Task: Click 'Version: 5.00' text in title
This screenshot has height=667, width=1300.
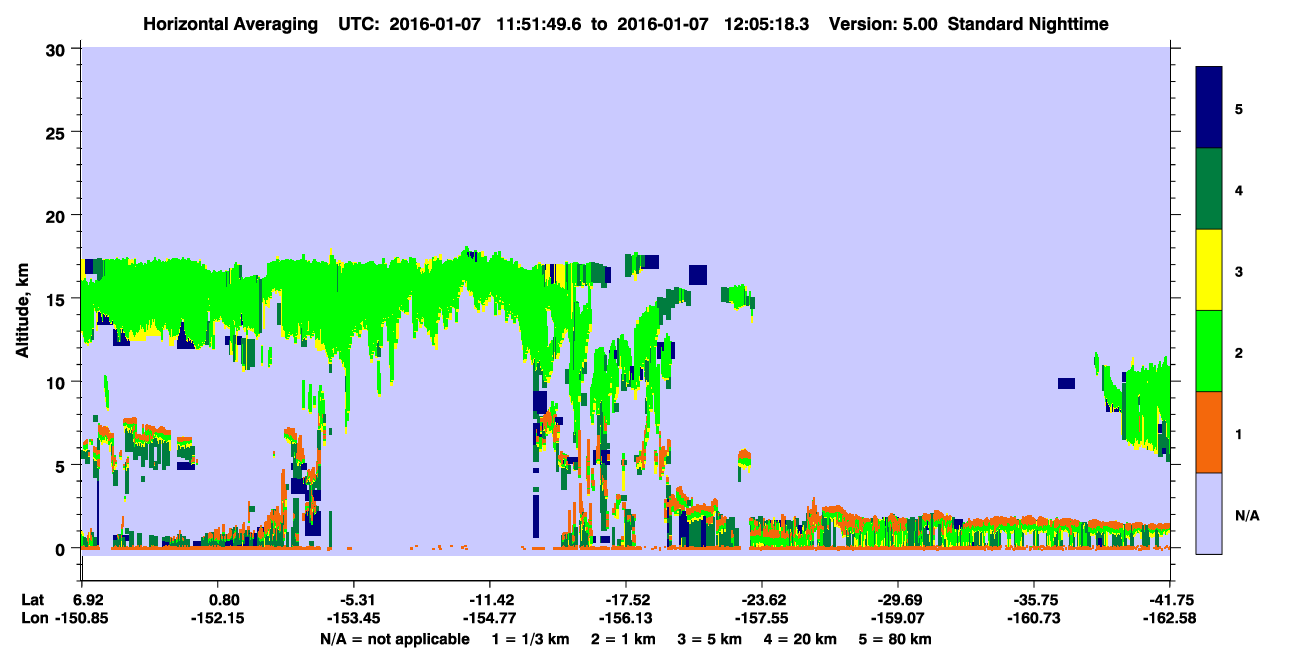Action: [883, 24]
